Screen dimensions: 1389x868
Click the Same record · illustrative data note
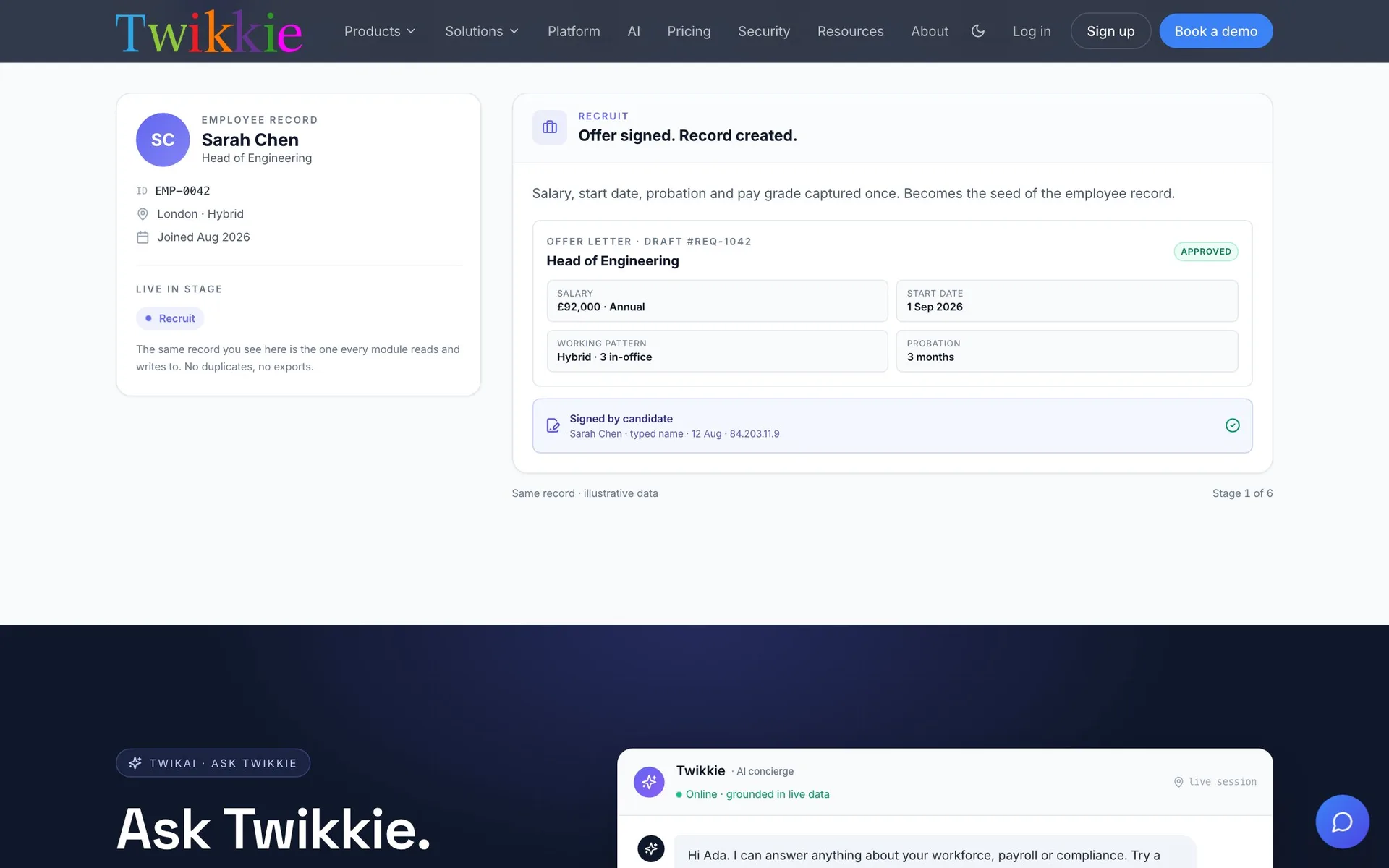(x=585, y=493)
